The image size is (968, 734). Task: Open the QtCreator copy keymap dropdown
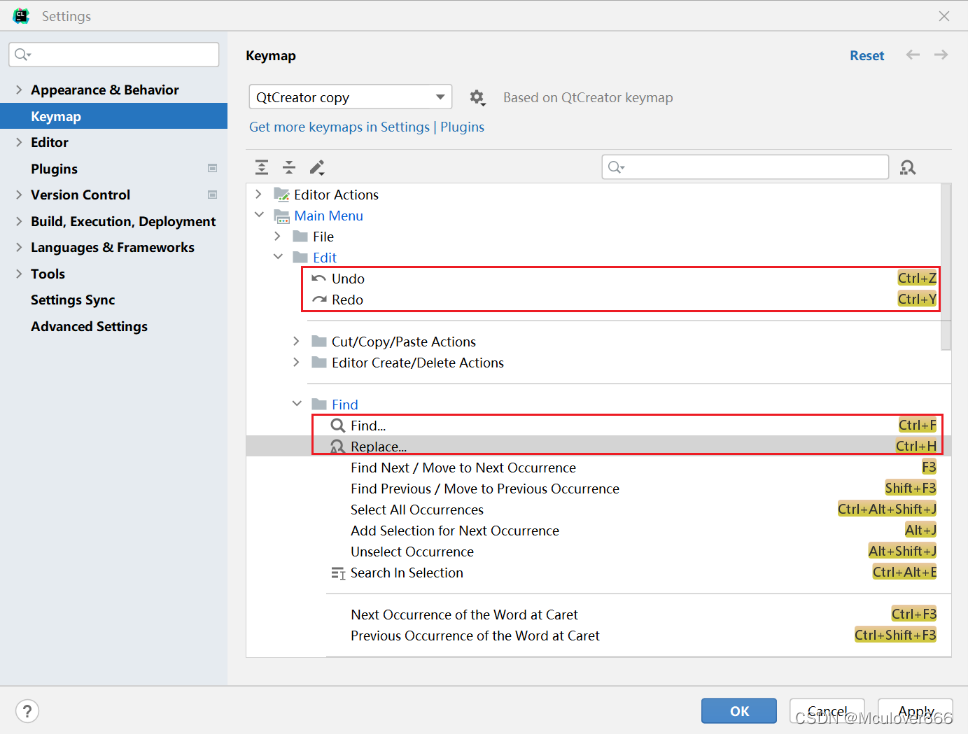click(x=350, y=97)
